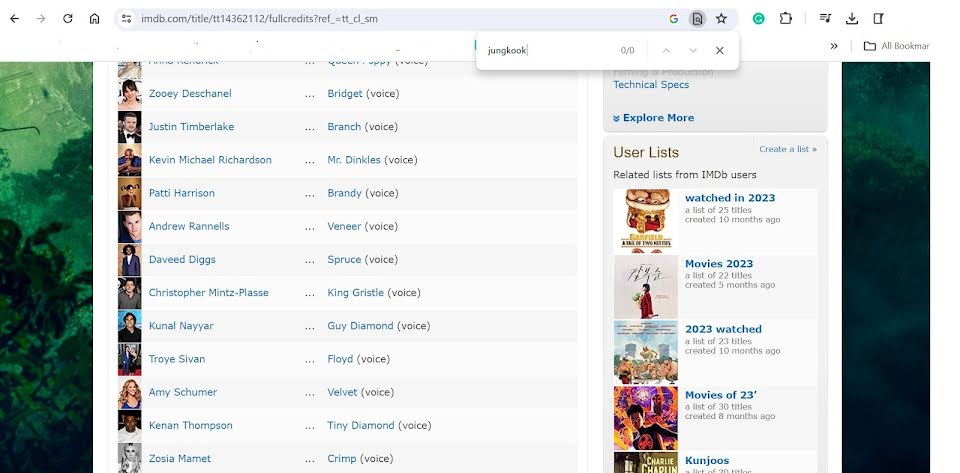The image size is (960, 473).
Task: Open the "Movies of 23'" list
Action: 721,395
